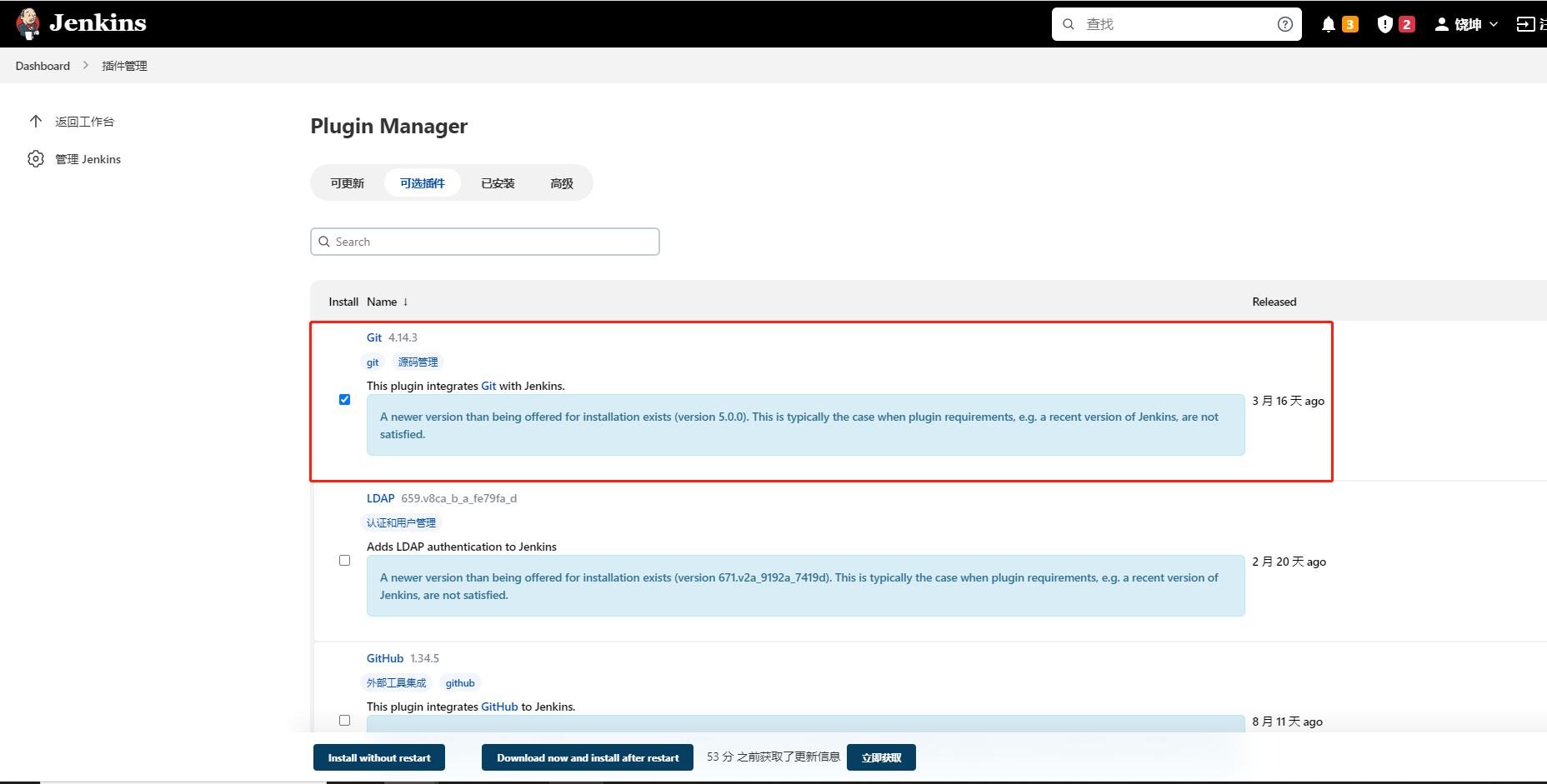
Task: Switch to the 高级 tab
Action: (562, 183)
